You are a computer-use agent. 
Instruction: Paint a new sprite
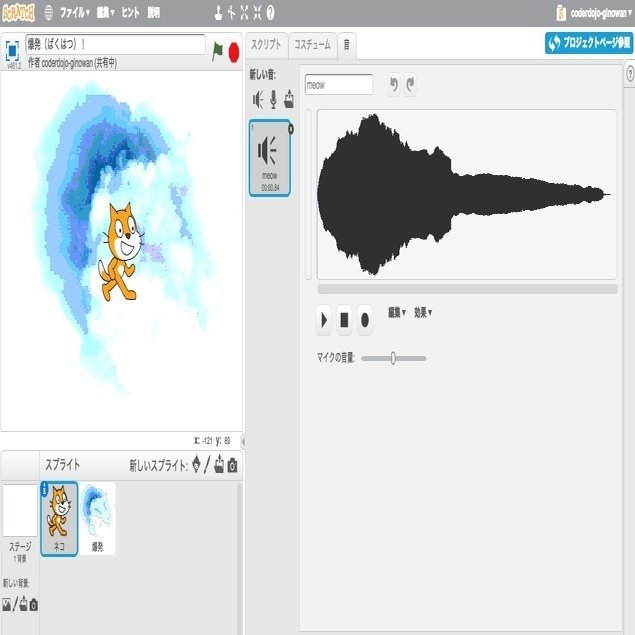(x=207, y=464)
